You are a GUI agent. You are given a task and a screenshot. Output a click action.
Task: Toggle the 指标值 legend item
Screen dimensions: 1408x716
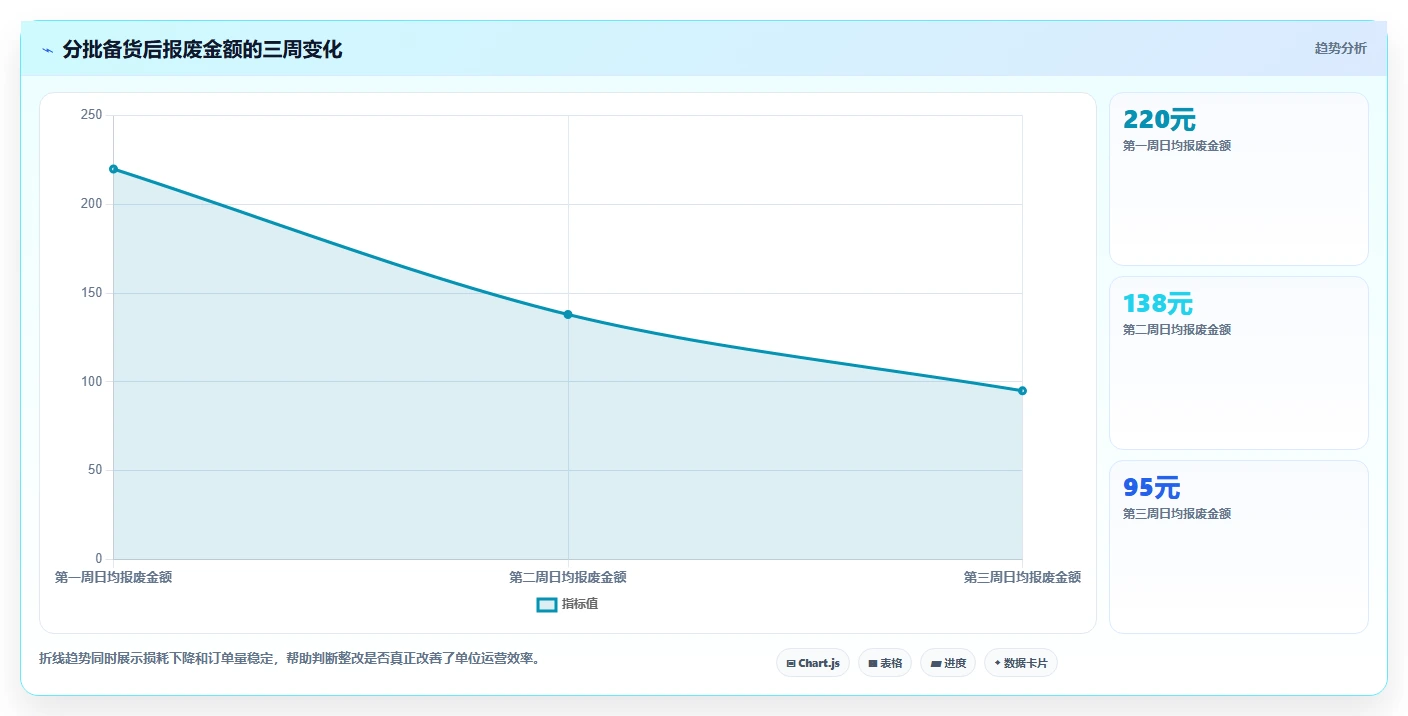tap(567, 604)
